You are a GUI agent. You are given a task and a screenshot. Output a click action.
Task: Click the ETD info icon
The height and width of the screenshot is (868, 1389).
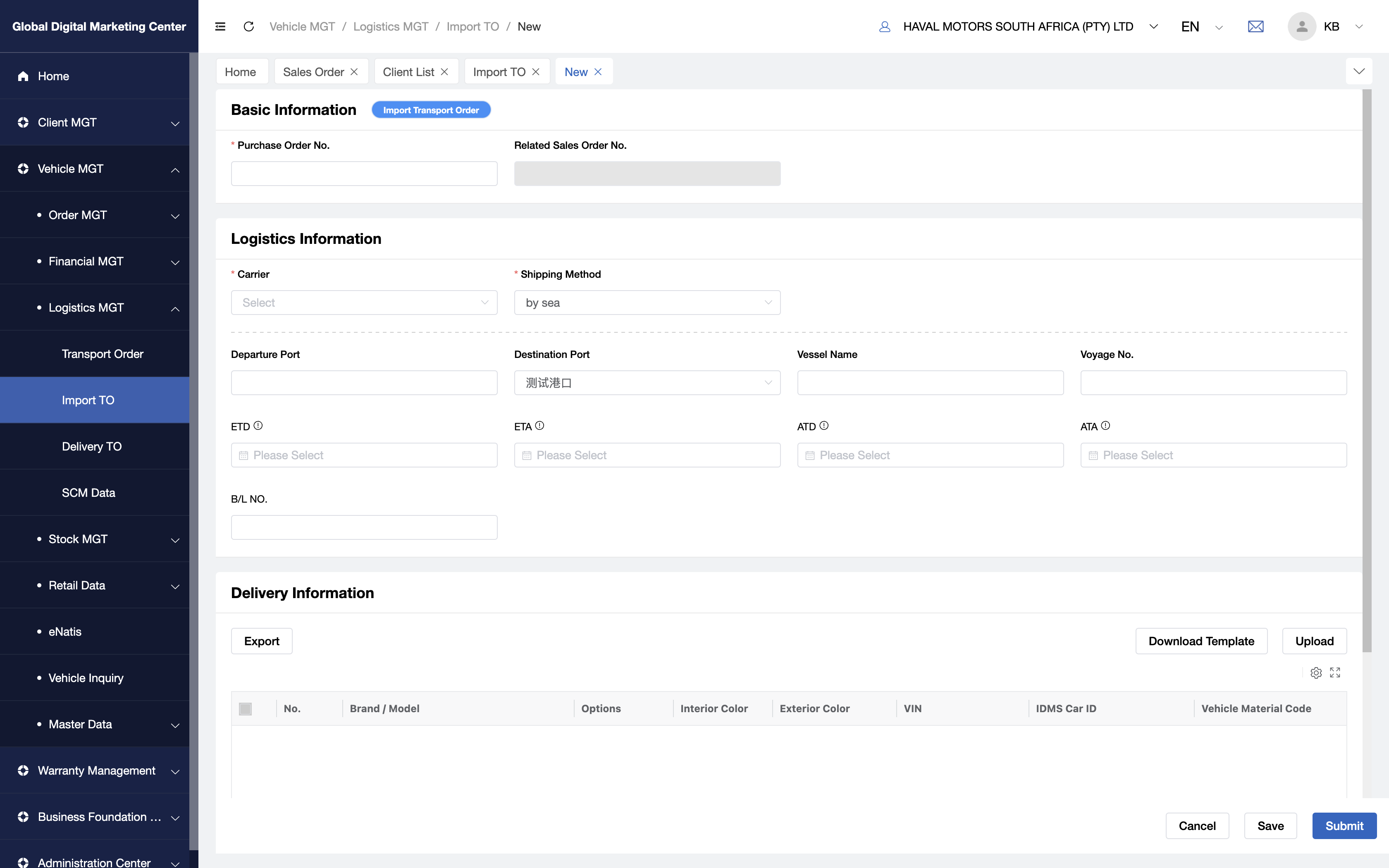(x=258, y=425)
